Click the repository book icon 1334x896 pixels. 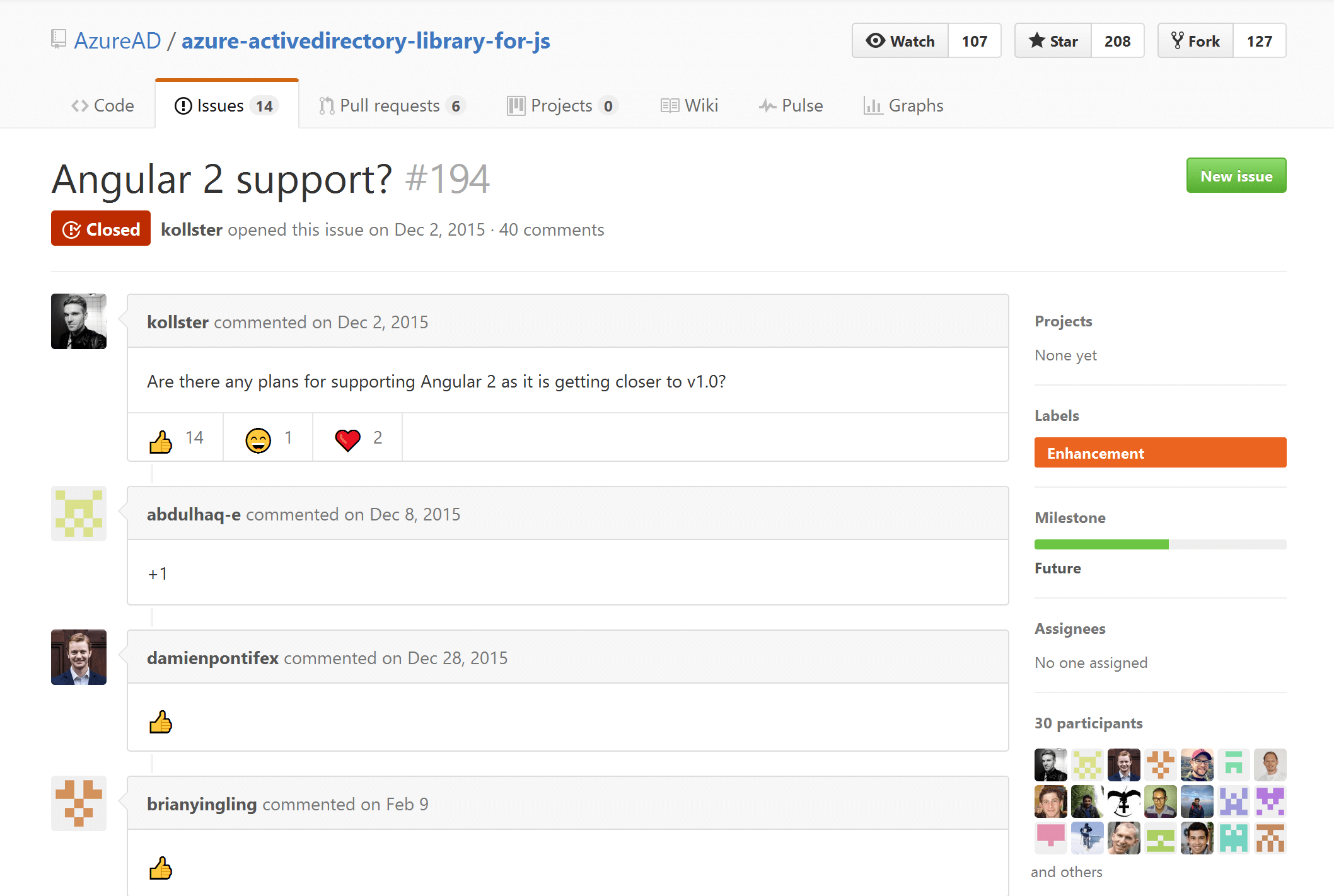pos(58,39)
